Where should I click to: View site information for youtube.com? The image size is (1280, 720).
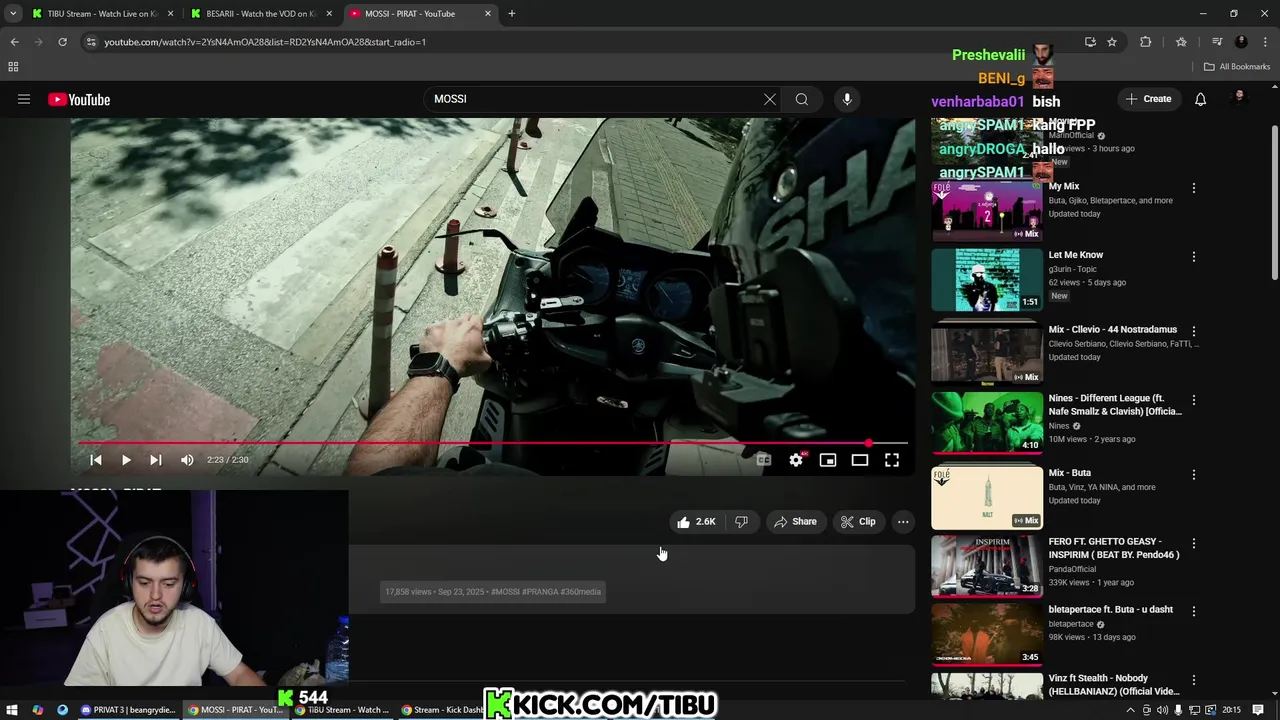91,42
